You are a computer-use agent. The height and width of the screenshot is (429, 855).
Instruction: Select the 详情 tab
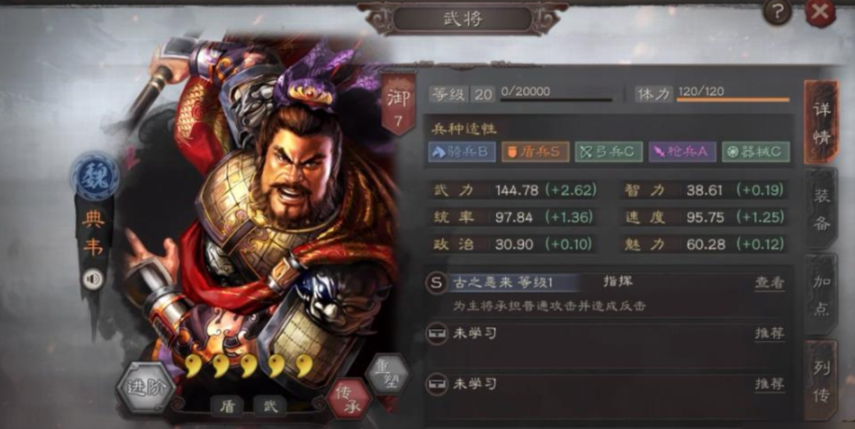[821, 122]
